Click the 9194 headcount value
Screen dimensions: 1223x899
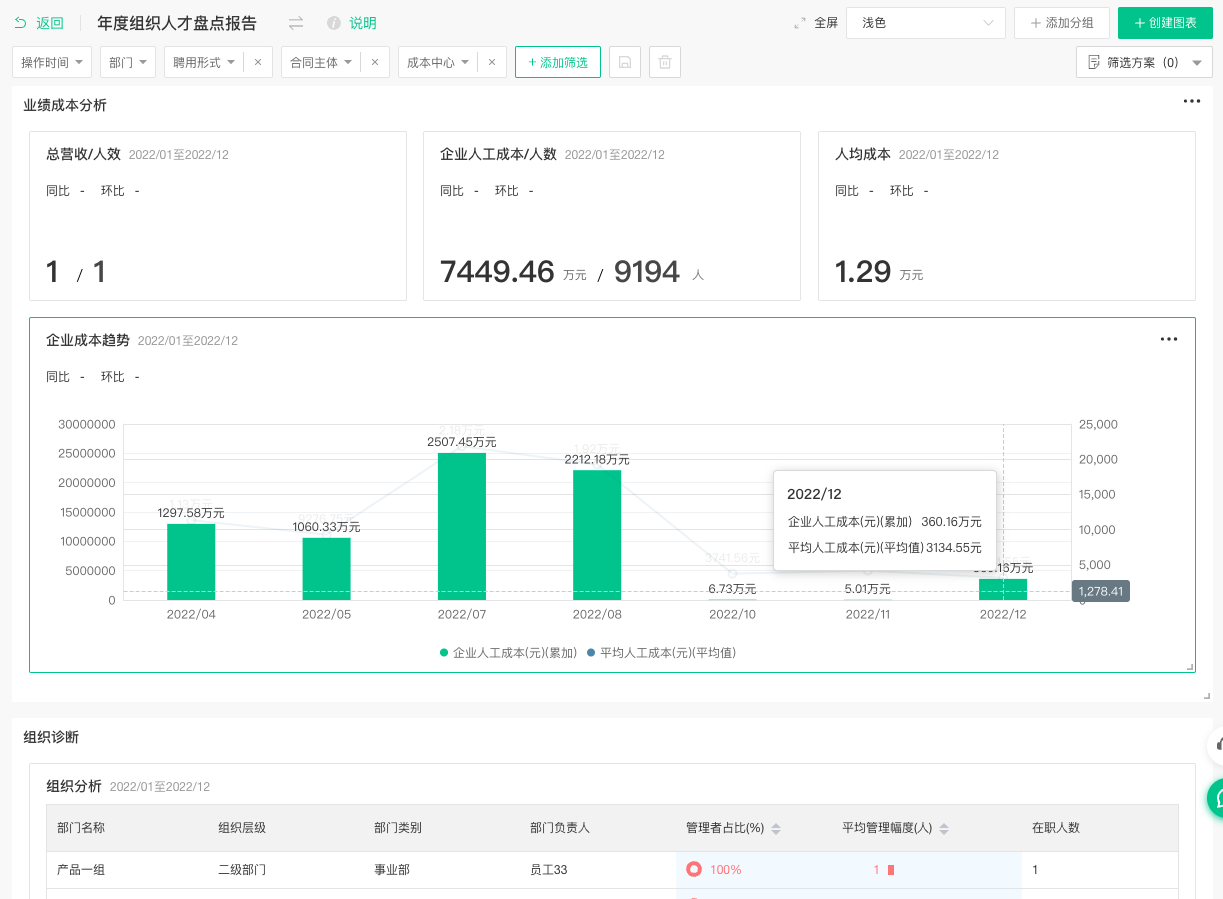[647, 271]
